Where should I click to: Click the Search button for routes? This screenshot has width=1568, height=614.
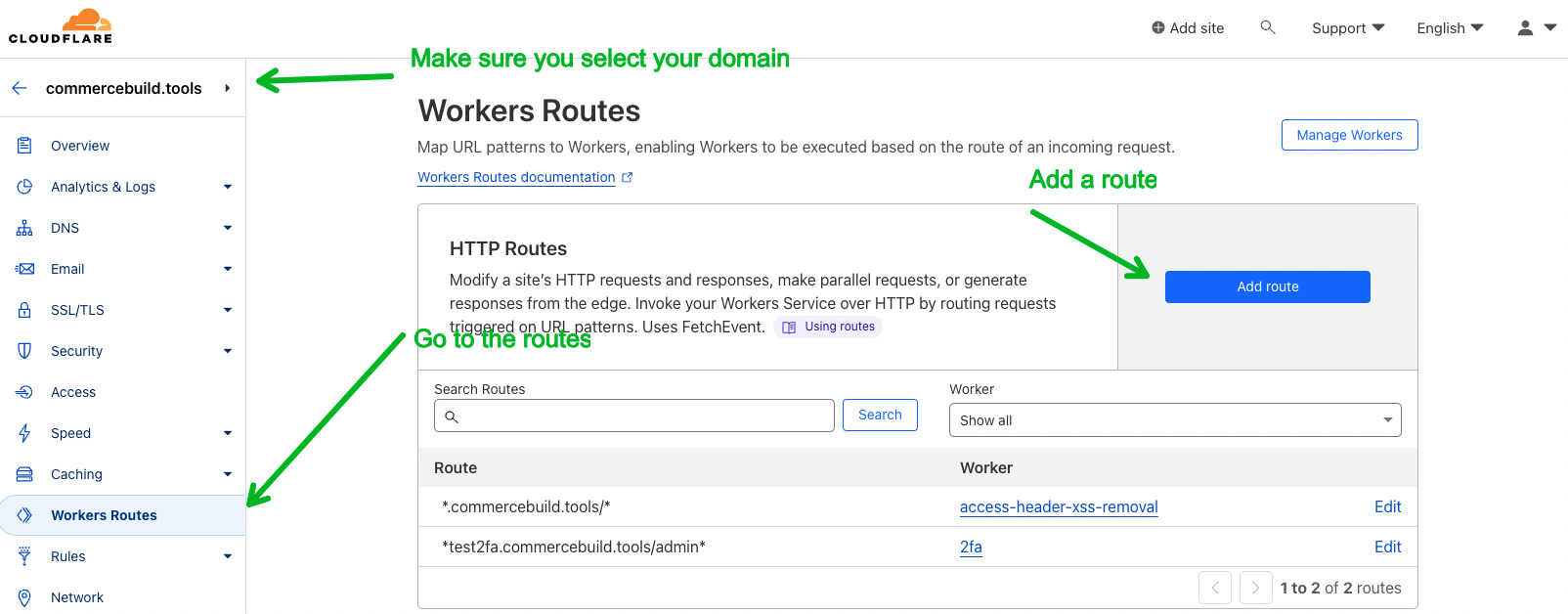pos(880,415)
